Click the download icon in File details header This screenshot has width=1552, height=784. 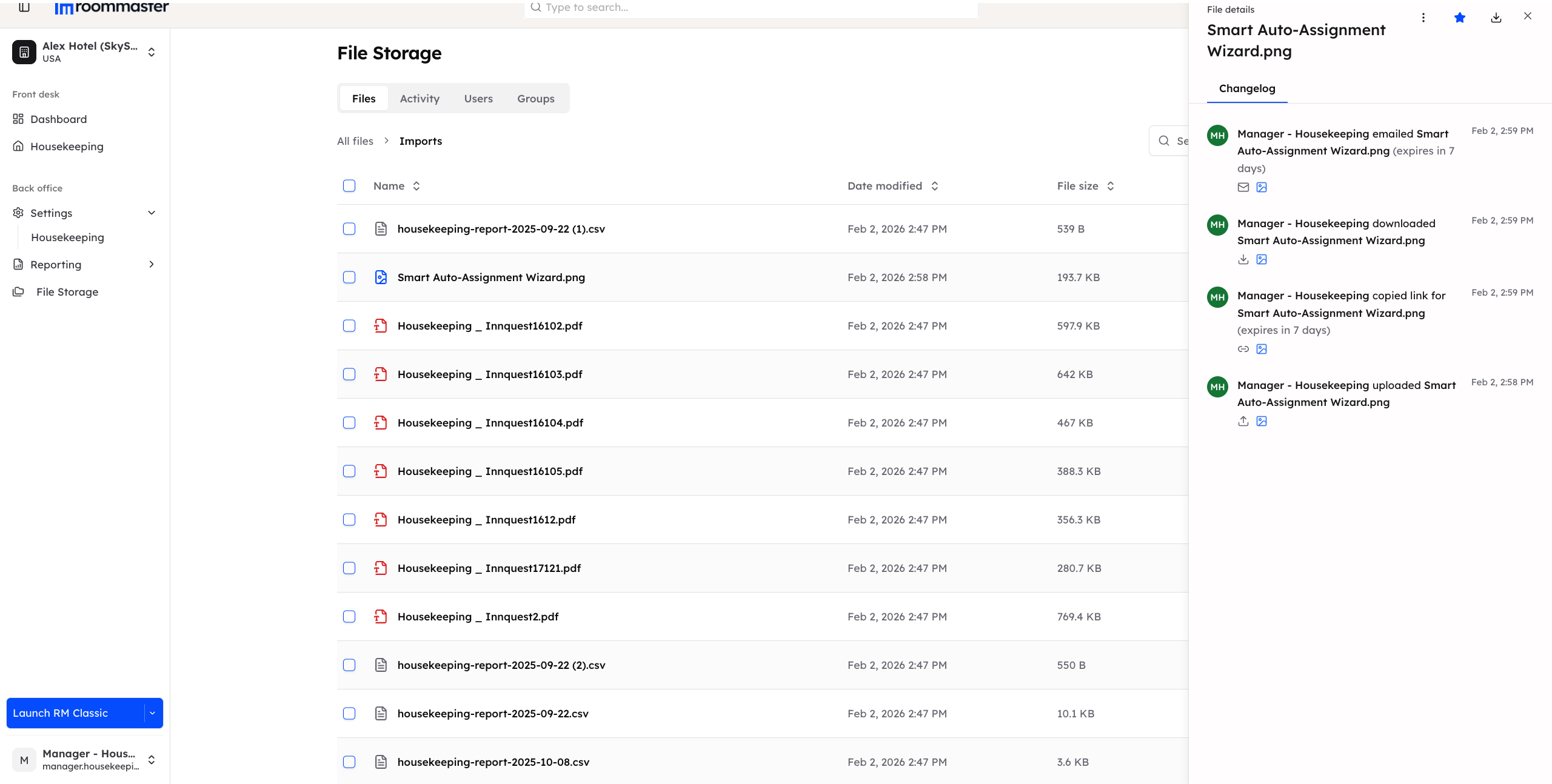coord(1496,18)
